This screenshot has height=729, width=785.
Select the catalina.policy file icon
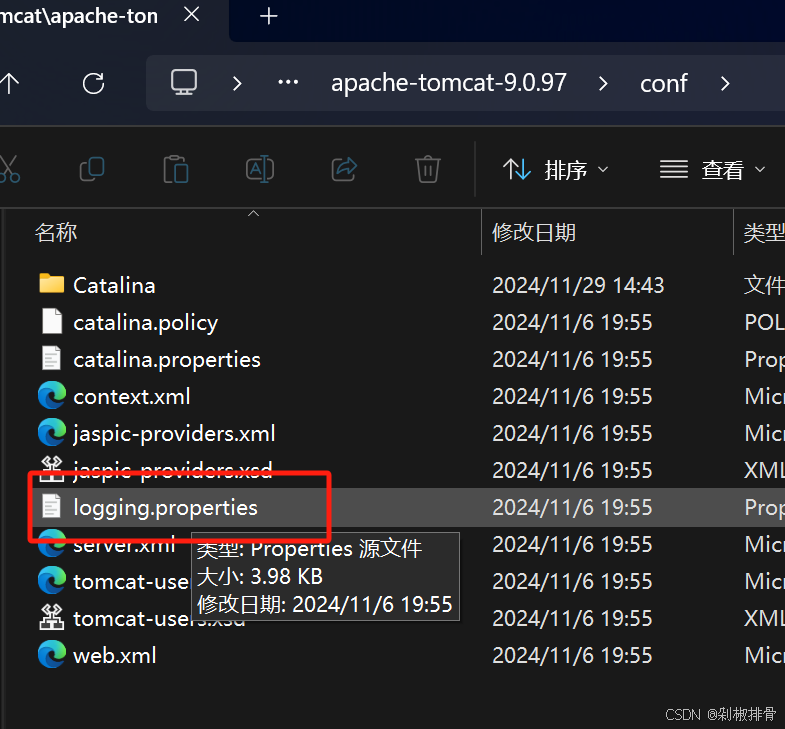[52, 321]
